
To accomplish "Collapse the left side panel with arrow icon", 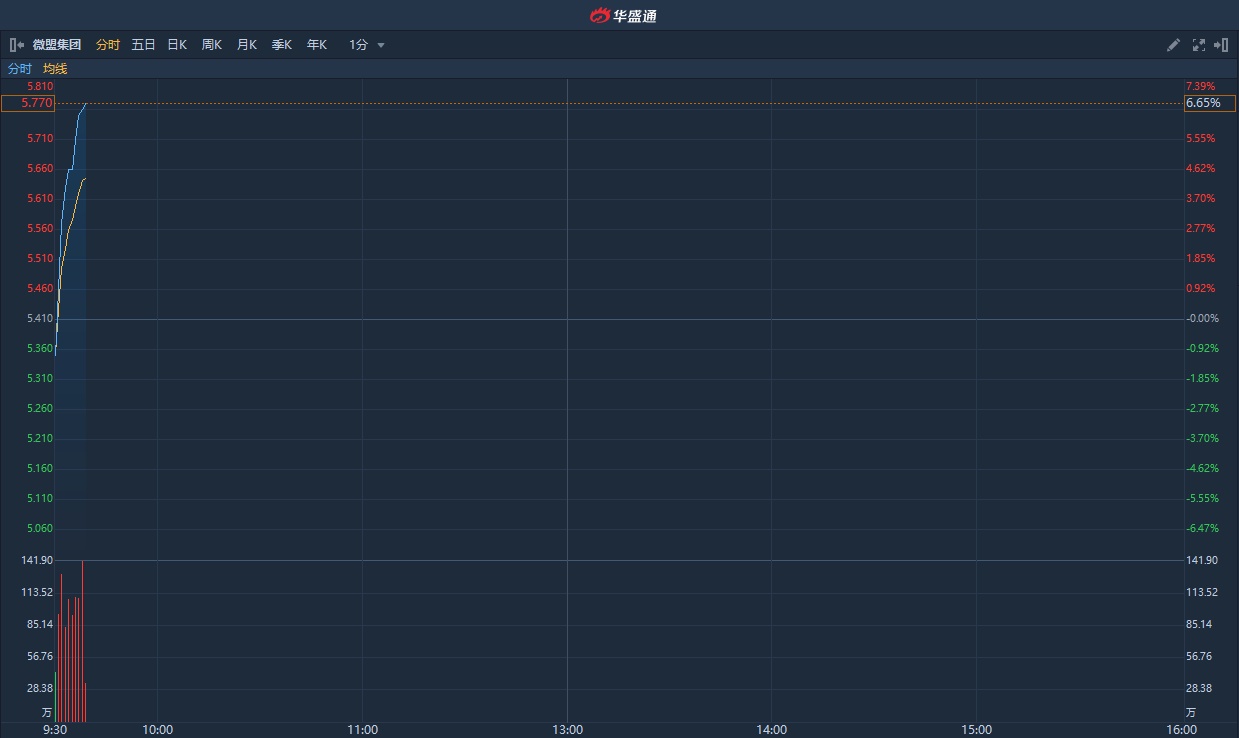I will (x=17, y=45).
